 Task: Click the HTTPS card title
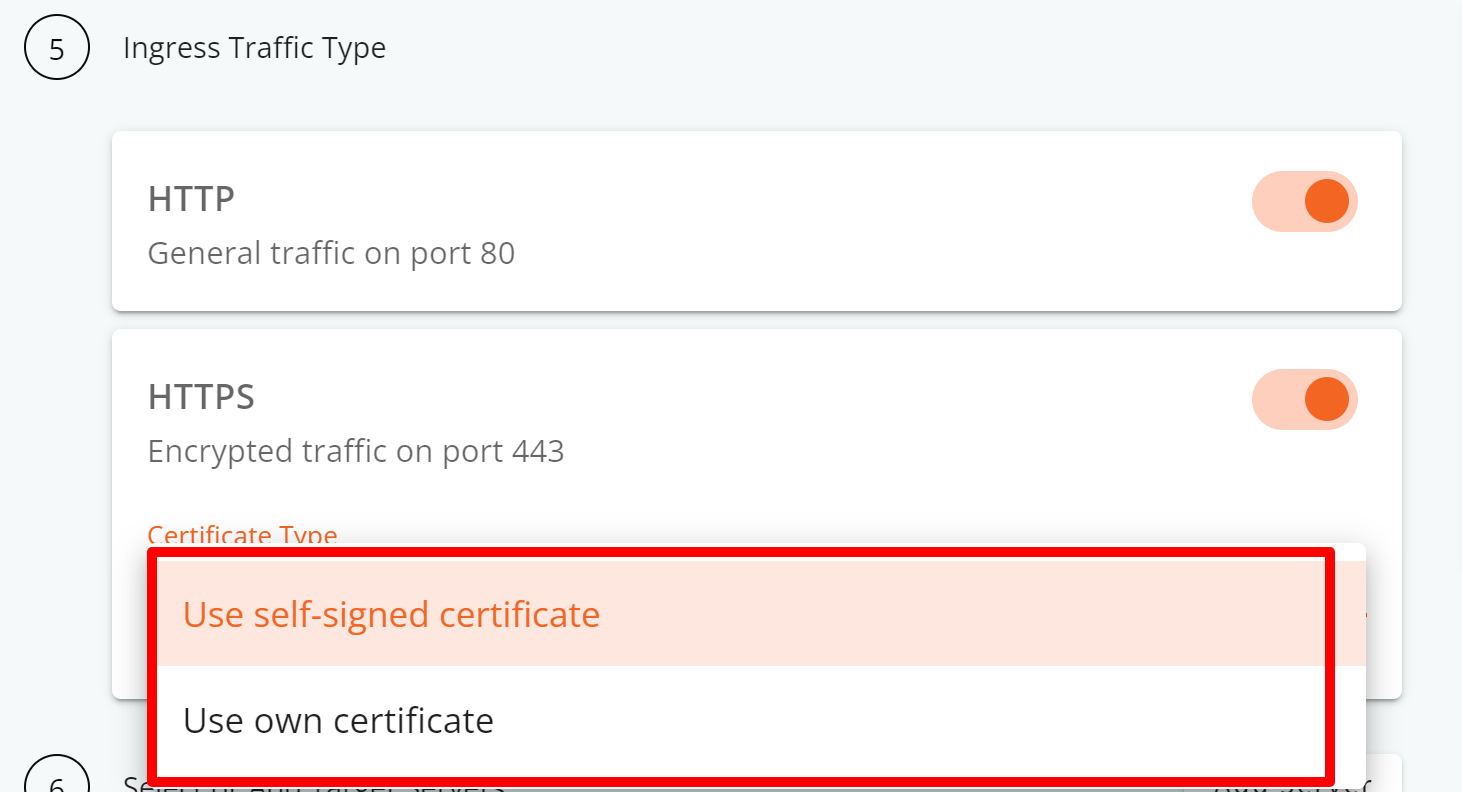tap(201, 397)
